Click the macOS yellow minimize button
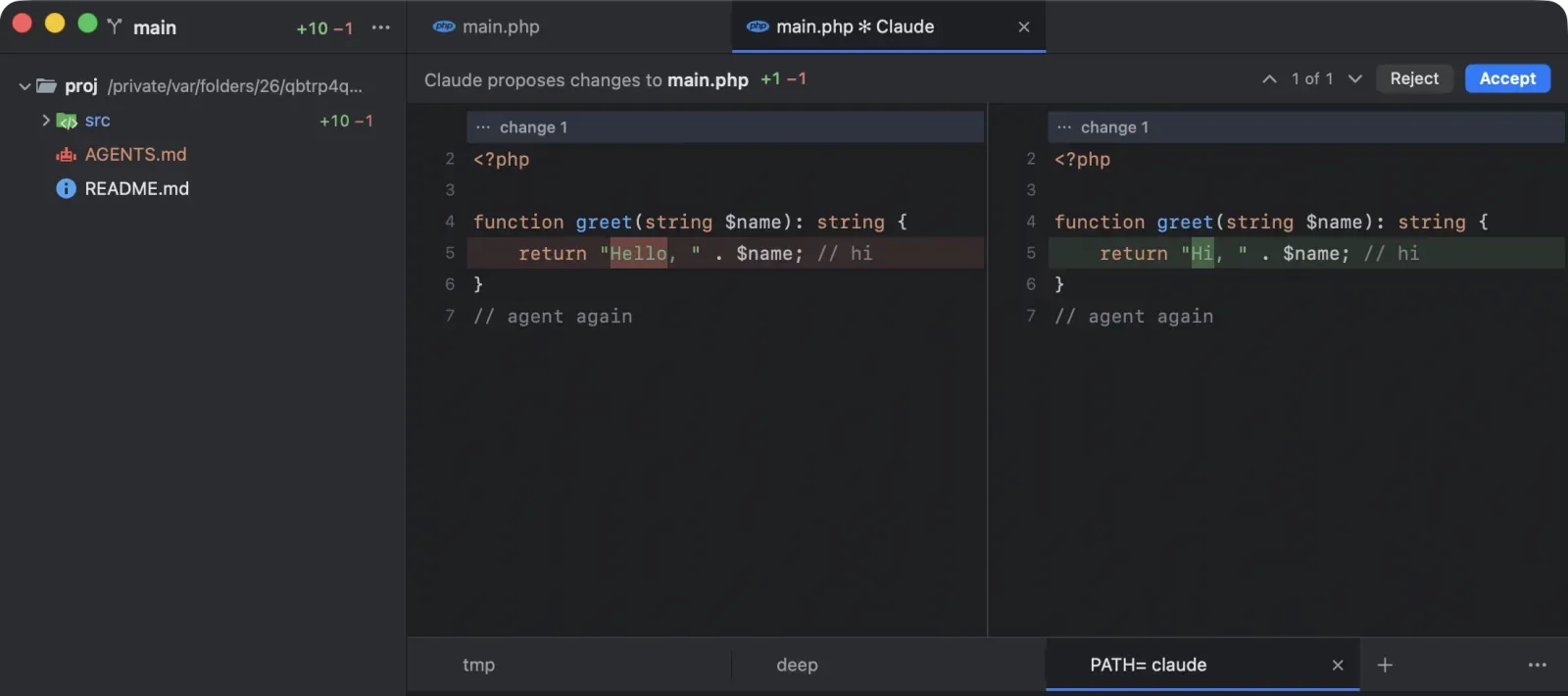The width and height of the screenshot is (1568, 696). point(55,23)
